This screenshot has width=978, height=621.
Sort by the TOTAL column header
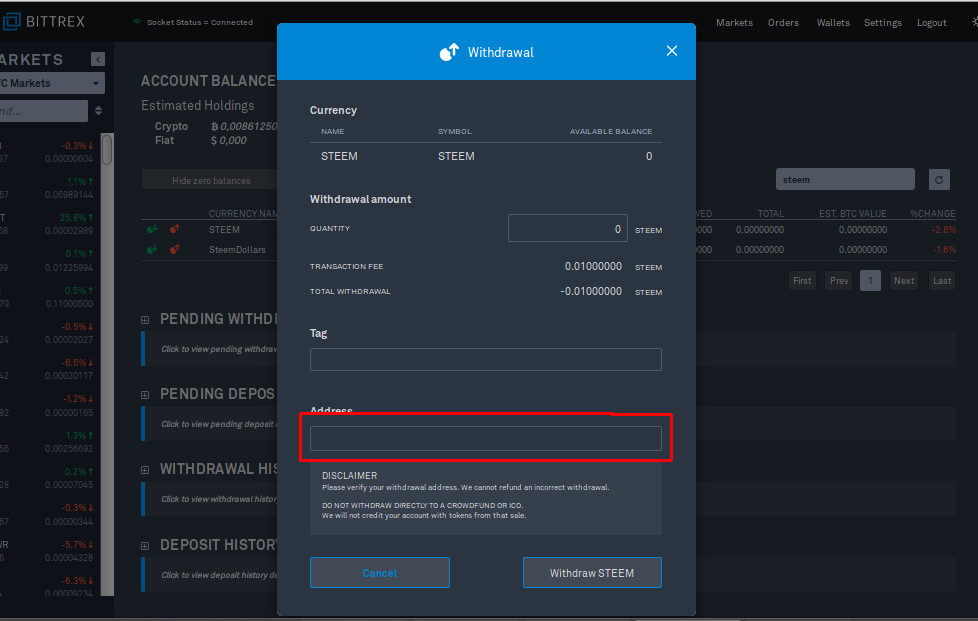pos(770,213)
